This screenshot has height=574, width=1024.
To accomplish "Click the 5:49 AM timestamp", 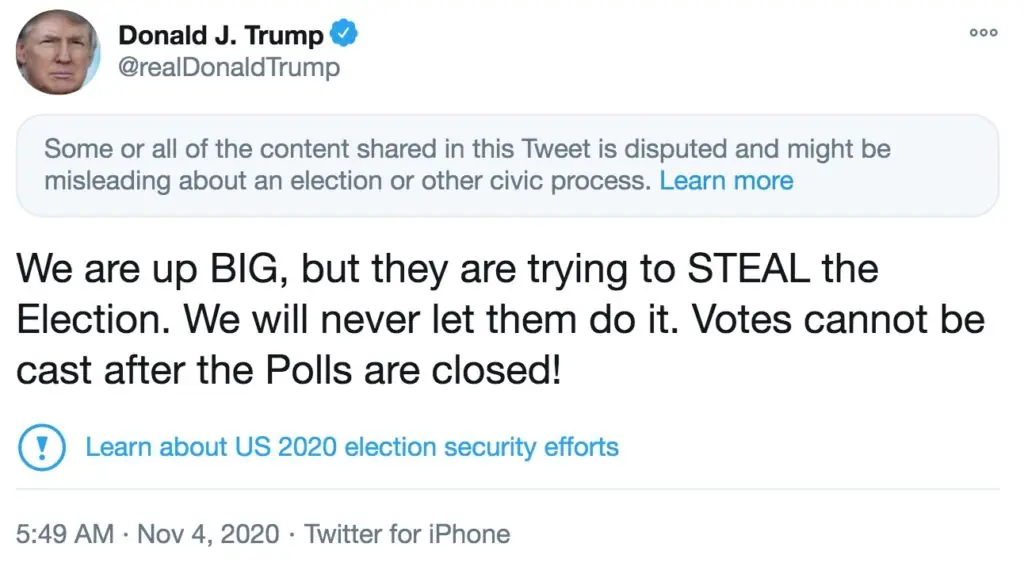I will pyautogui.click(x=65, y=534).
